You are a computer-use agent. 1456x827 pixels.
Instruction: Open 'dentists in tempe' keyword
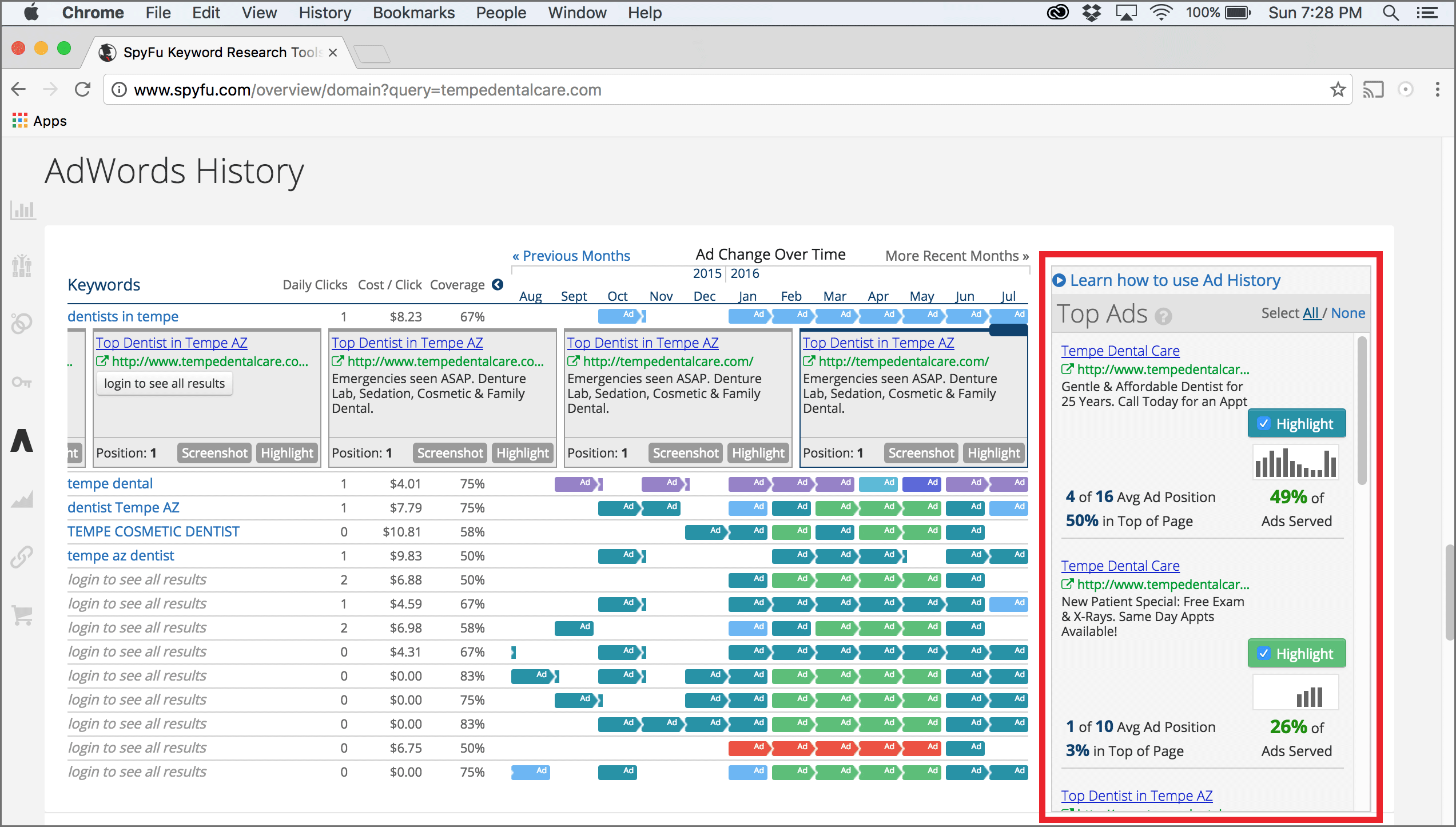point(123,316)
